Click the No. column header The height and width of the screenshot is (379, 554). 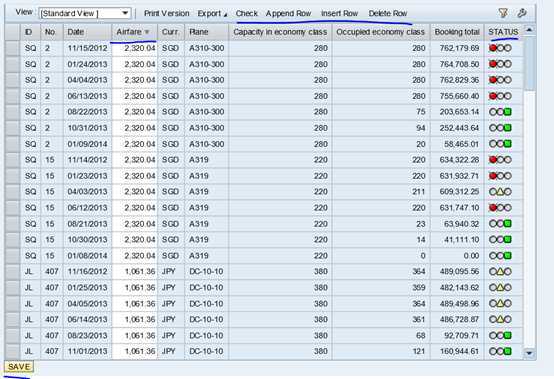pos(52,32)
